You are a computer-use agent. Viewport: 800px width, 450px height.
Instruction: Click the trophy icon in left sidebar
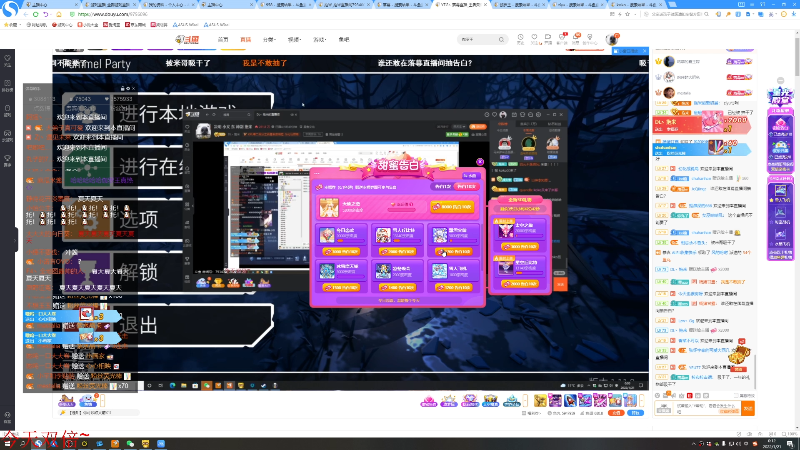click(x=8, y=159)
